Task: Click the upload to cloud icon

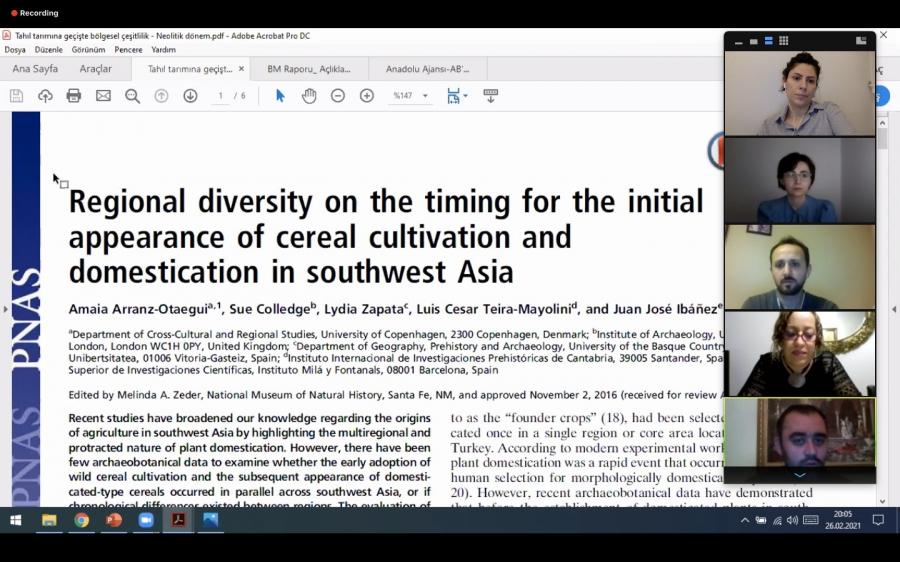Action: (45, 96)
